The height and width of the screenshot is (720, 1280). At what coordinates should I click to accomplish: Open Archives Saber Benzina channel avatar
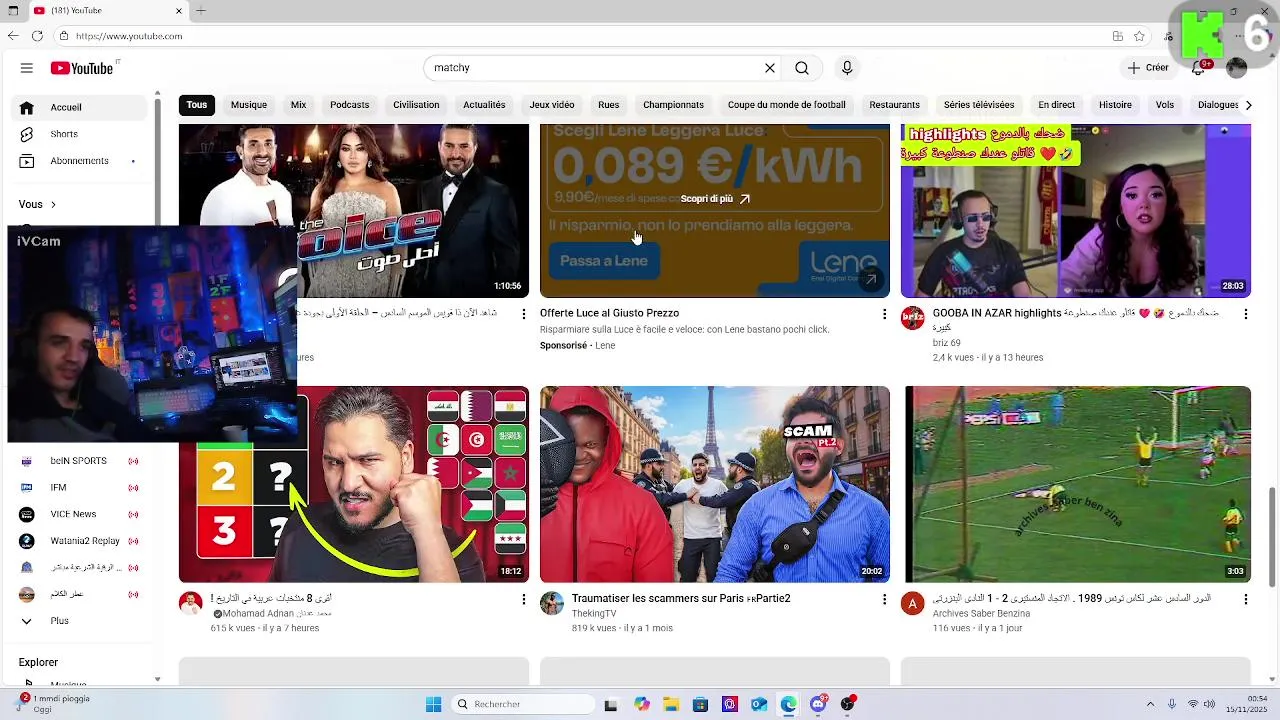click(x=913, y=603)
